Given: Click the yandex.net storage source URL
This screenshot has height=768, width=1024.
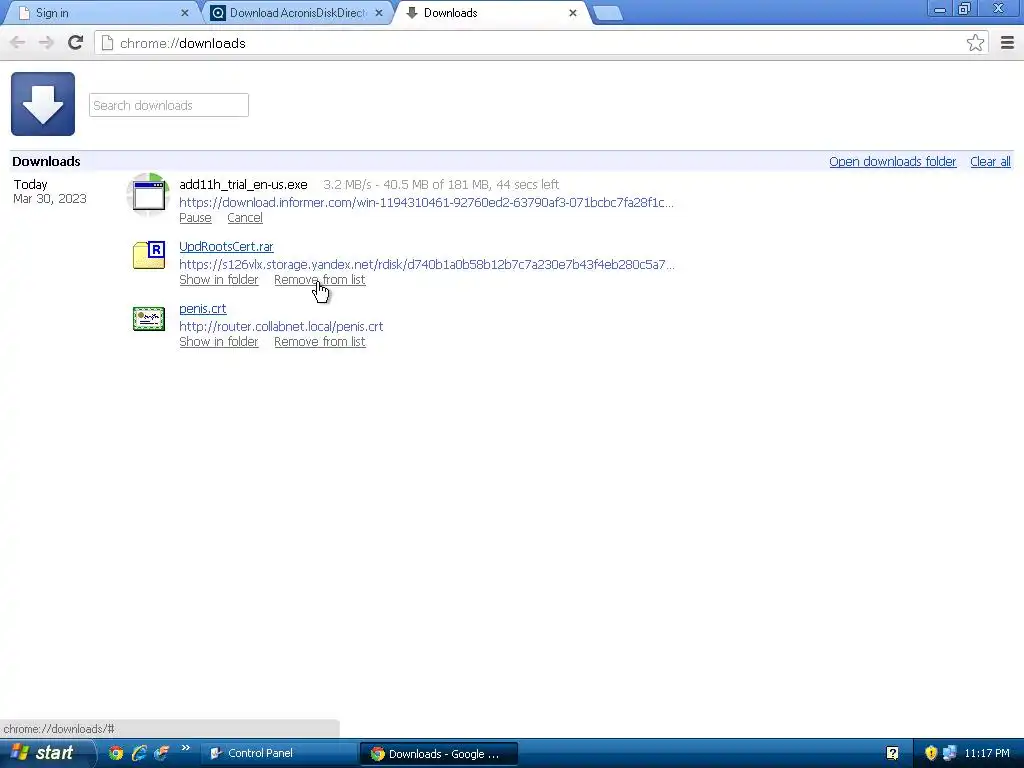Looking at the screenshot, I should tap(427, 264).
